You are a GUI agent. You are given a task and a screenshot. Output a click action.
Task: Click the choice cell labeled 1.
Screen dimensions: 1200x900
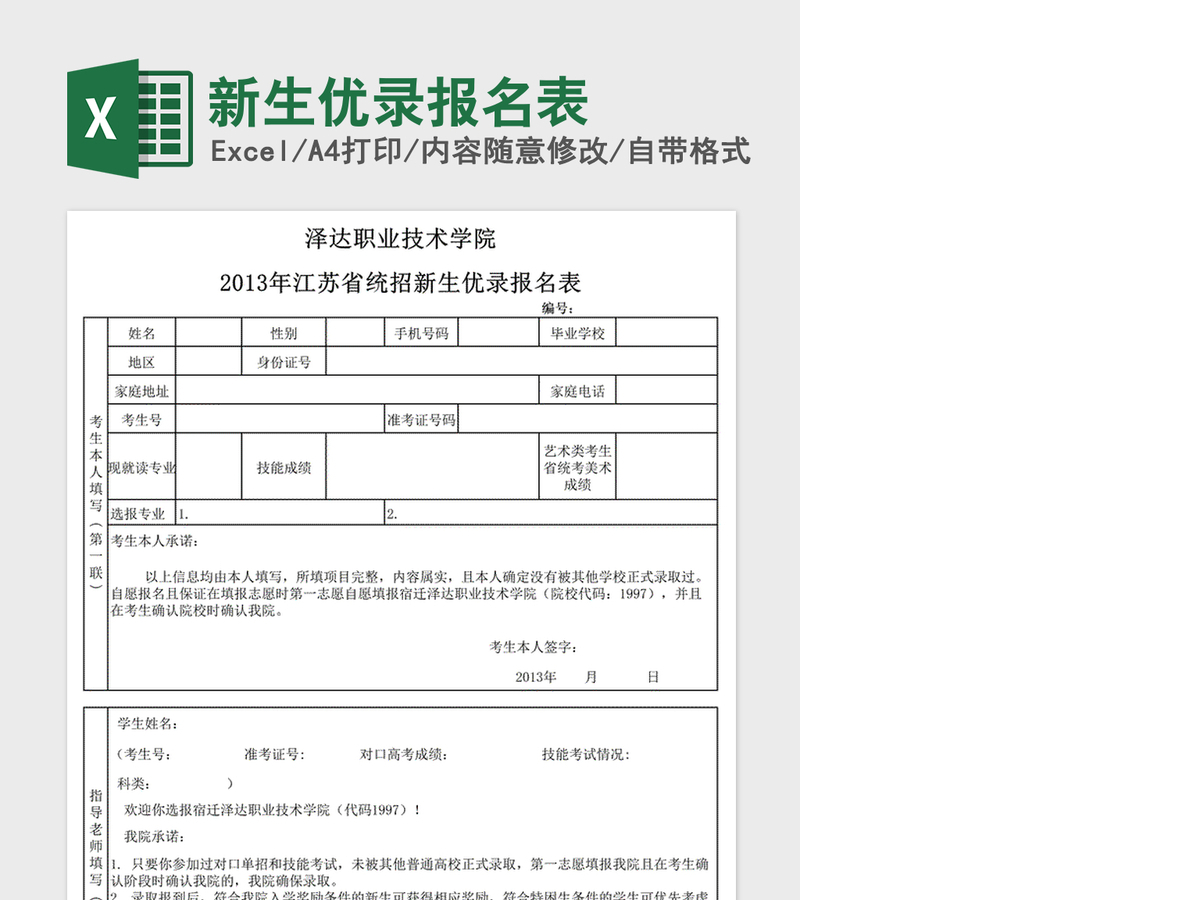[x=280, y=513]
